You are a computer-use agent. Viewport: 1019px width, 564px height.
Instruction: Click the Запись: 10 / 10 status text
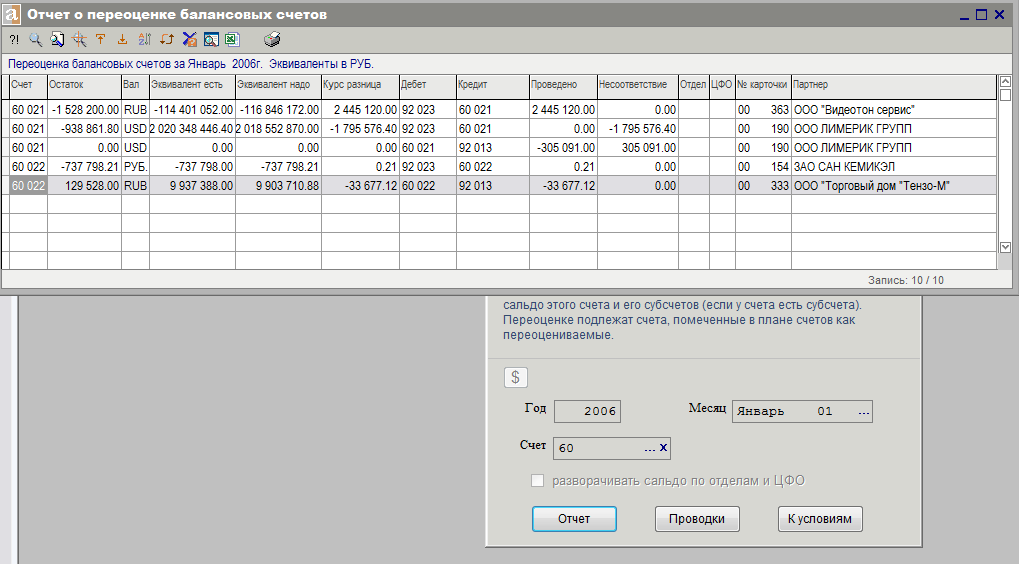coord(906,280)
